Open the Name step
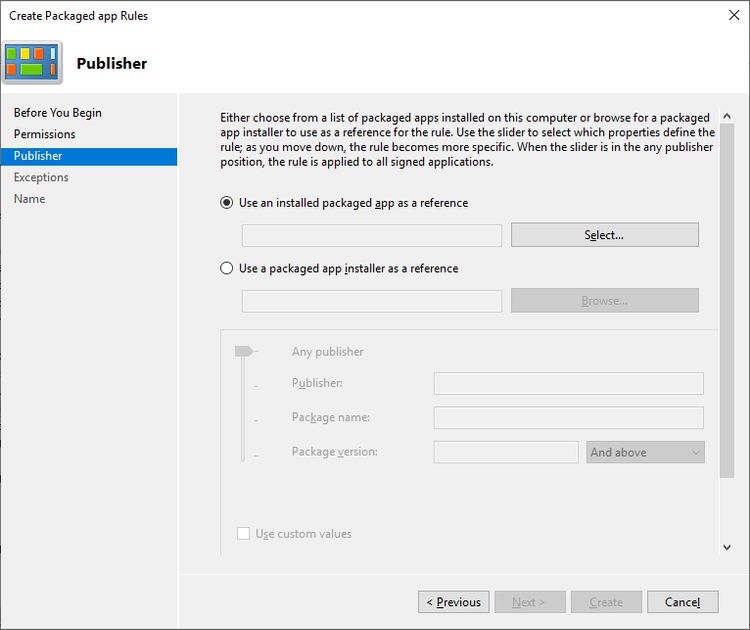The width and height of the screenshot is (750, 630). [30, 199]
